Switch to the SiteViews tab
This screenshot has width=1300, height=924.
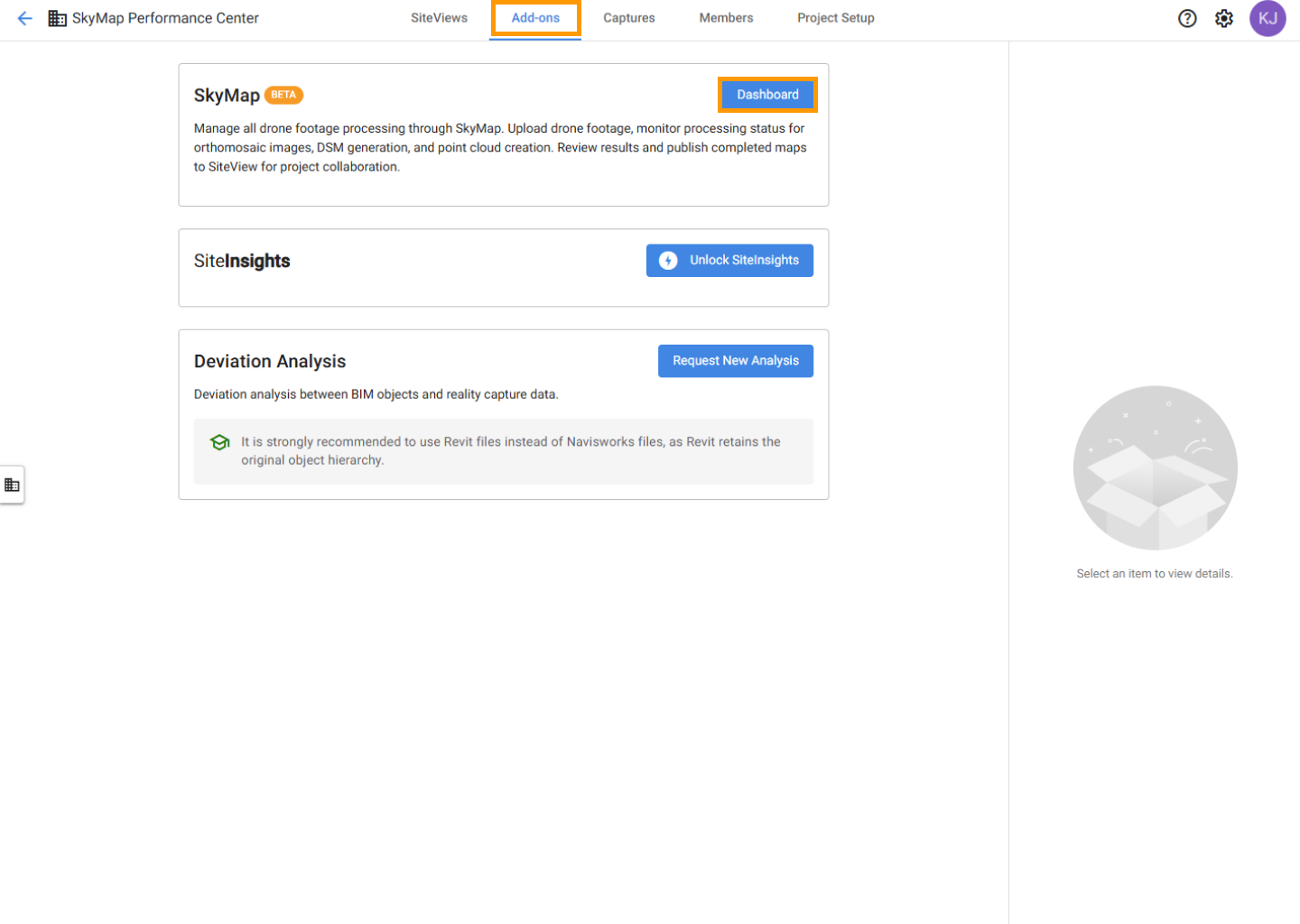[x=439, y=18]
